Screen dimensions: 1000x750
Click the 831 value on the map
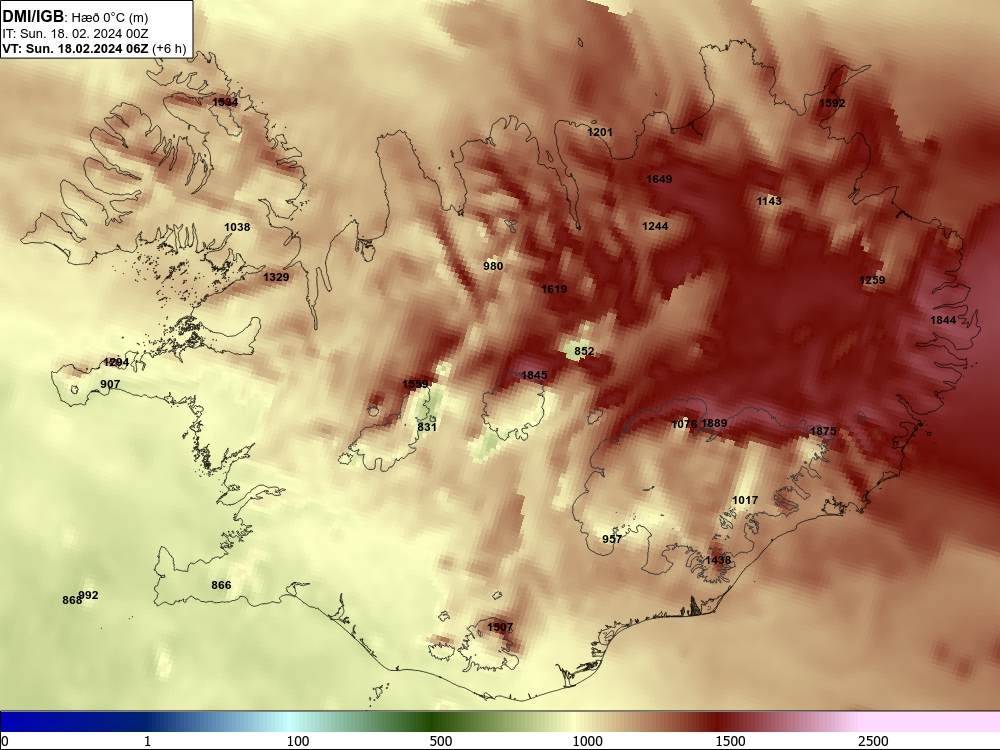(427, 427)
